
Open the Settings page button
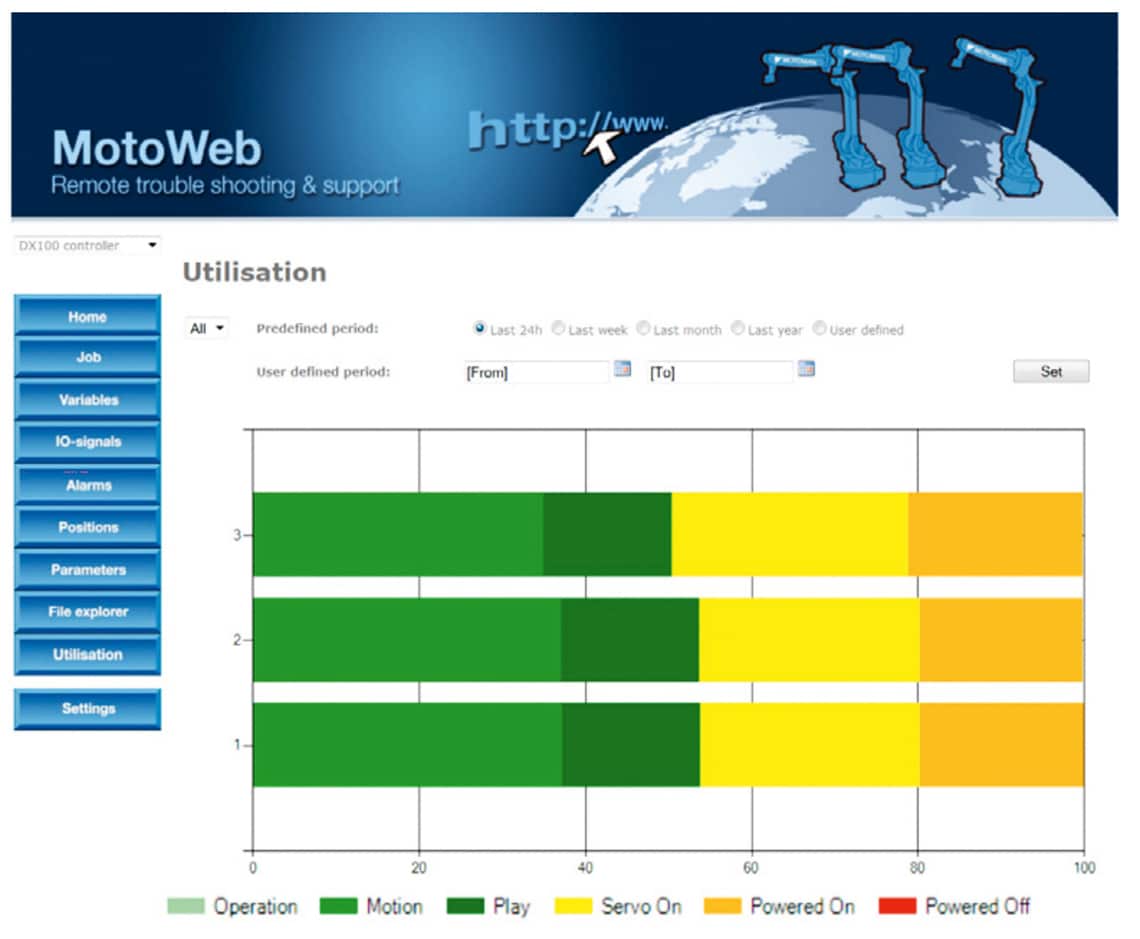coord(87,709)
